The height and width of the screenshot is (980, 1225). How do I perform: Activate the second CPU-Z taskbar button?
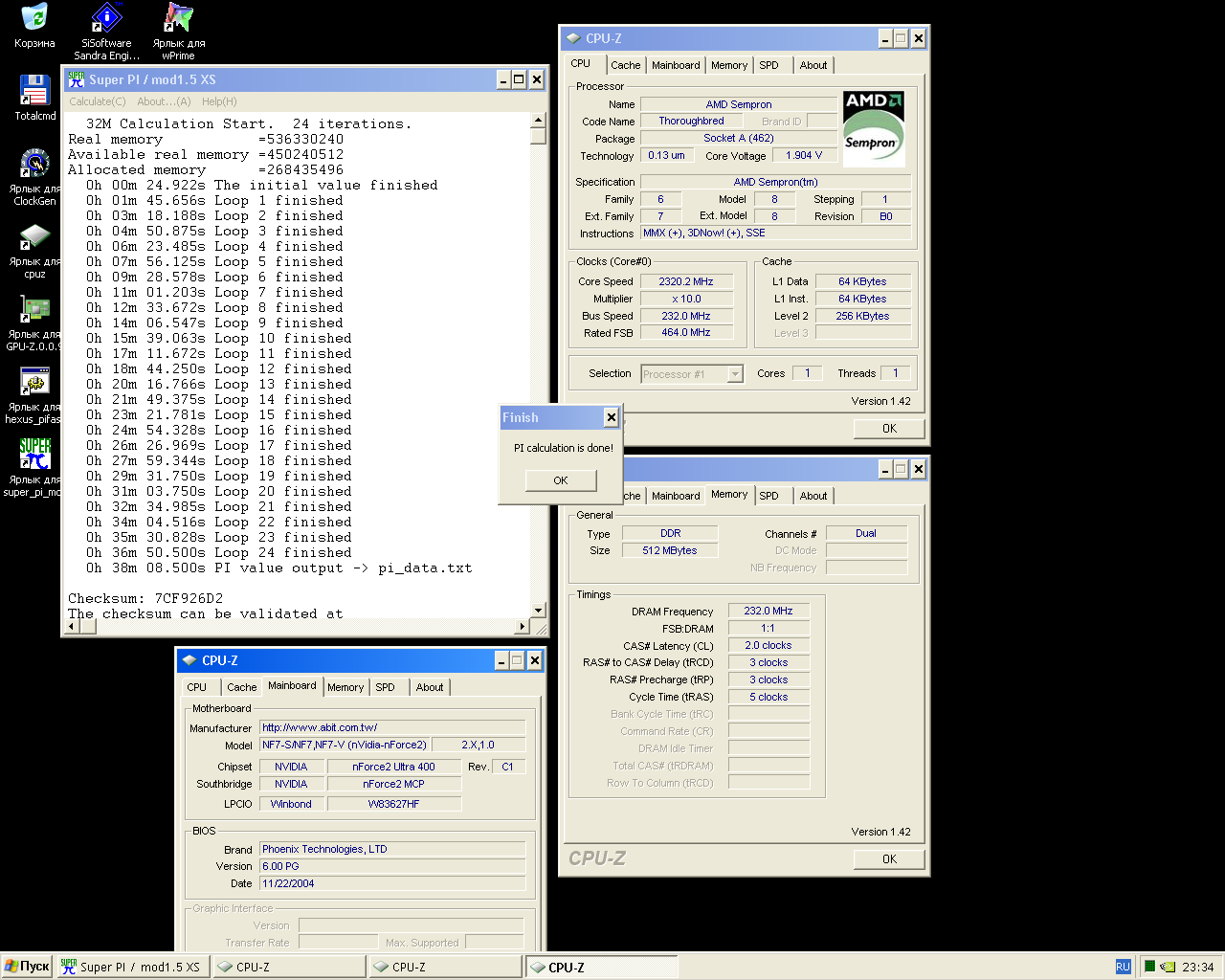coord(445,967)
